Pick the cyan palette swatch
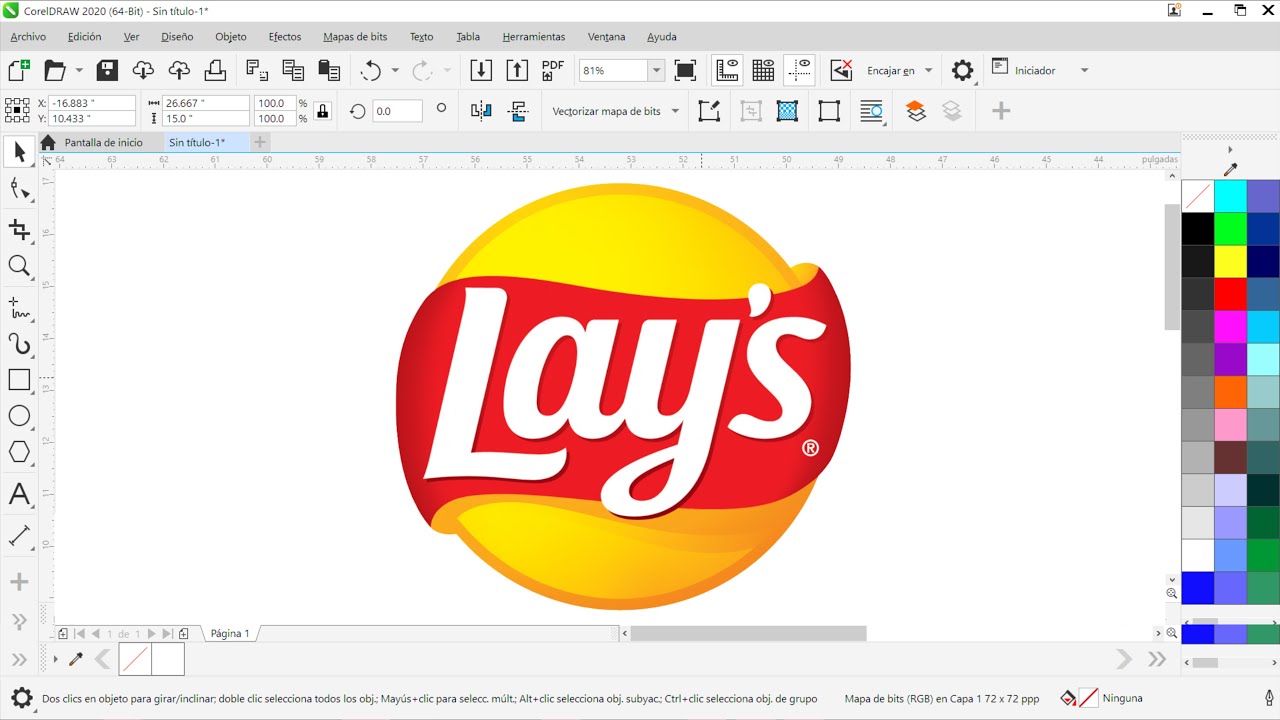This screenshot has height=720, width=1280. click(x=1230, y=196)
